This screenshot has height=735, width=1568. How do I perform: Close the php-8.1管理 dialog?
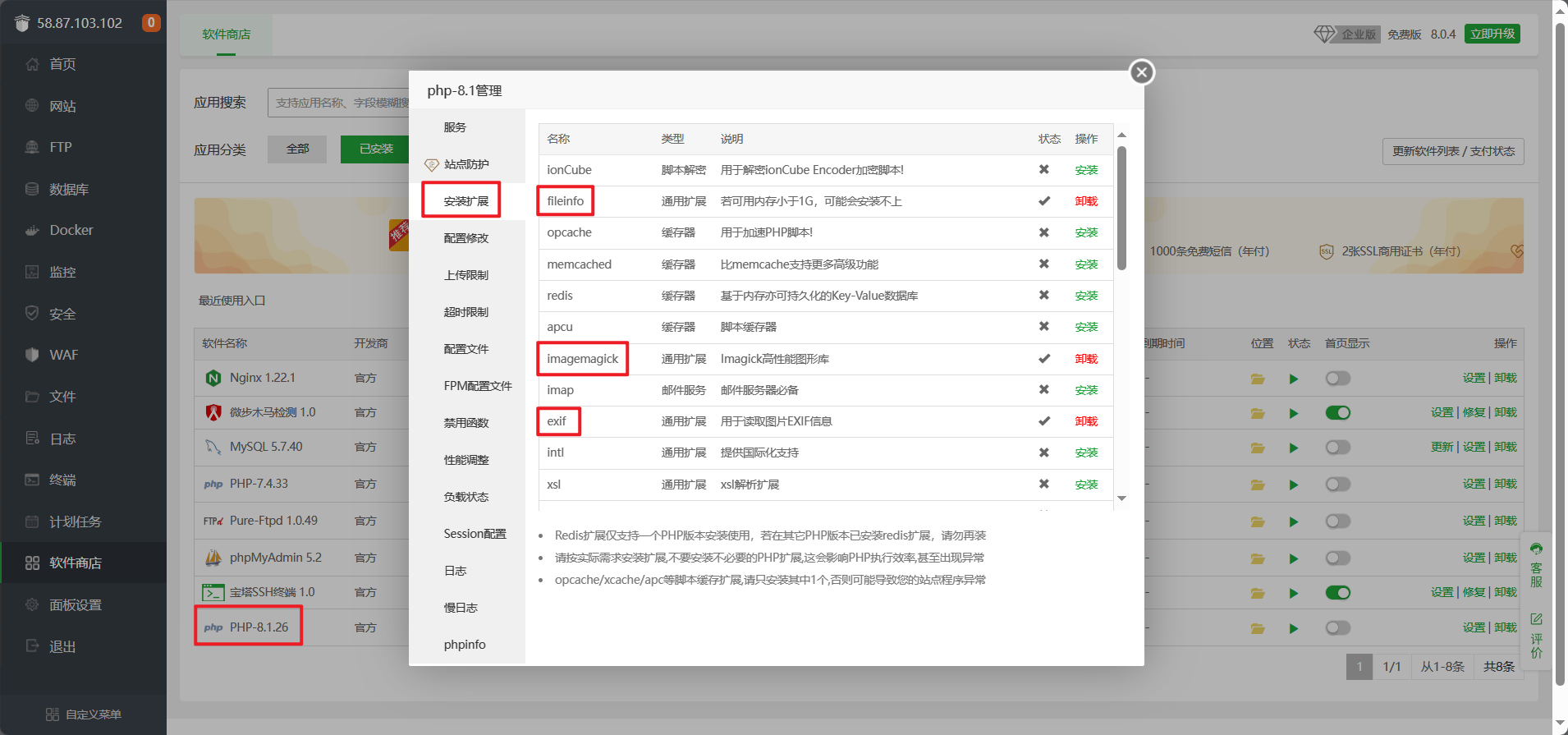point(1141,72)
